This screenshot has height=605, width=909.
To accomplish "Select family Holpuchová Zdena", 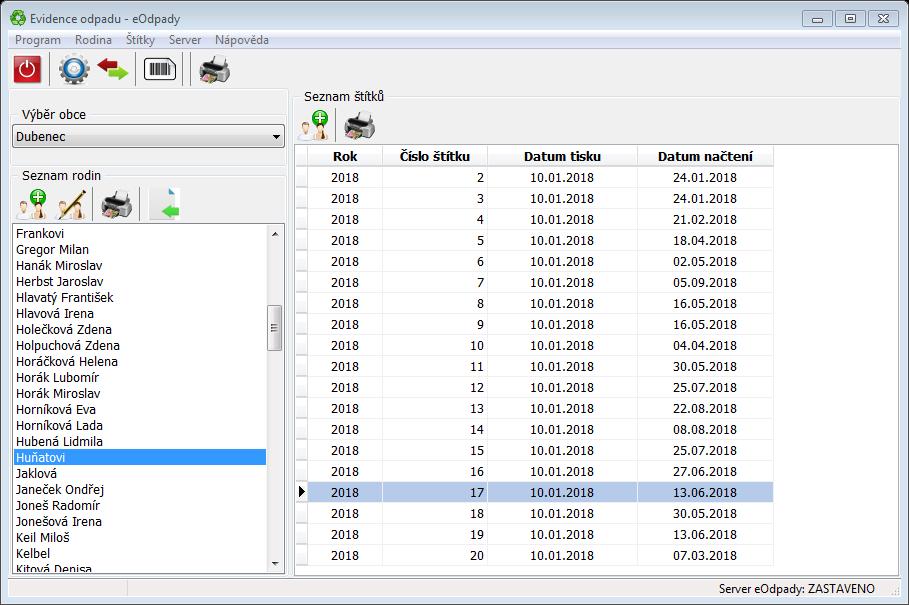I will point(140,345).
